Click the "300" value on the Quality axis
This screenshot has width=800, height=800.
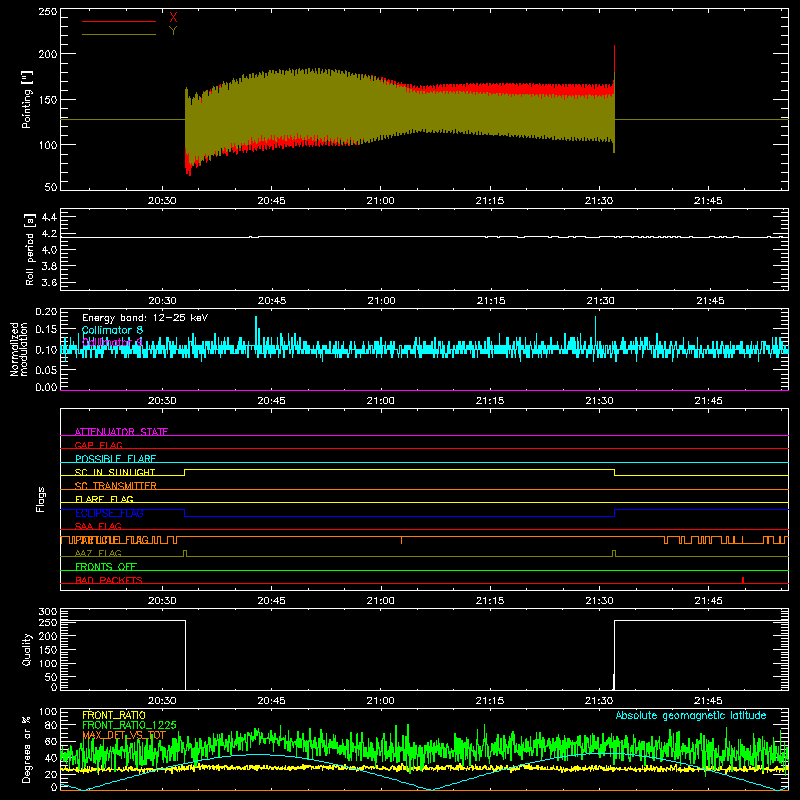[x=48, y=612]
